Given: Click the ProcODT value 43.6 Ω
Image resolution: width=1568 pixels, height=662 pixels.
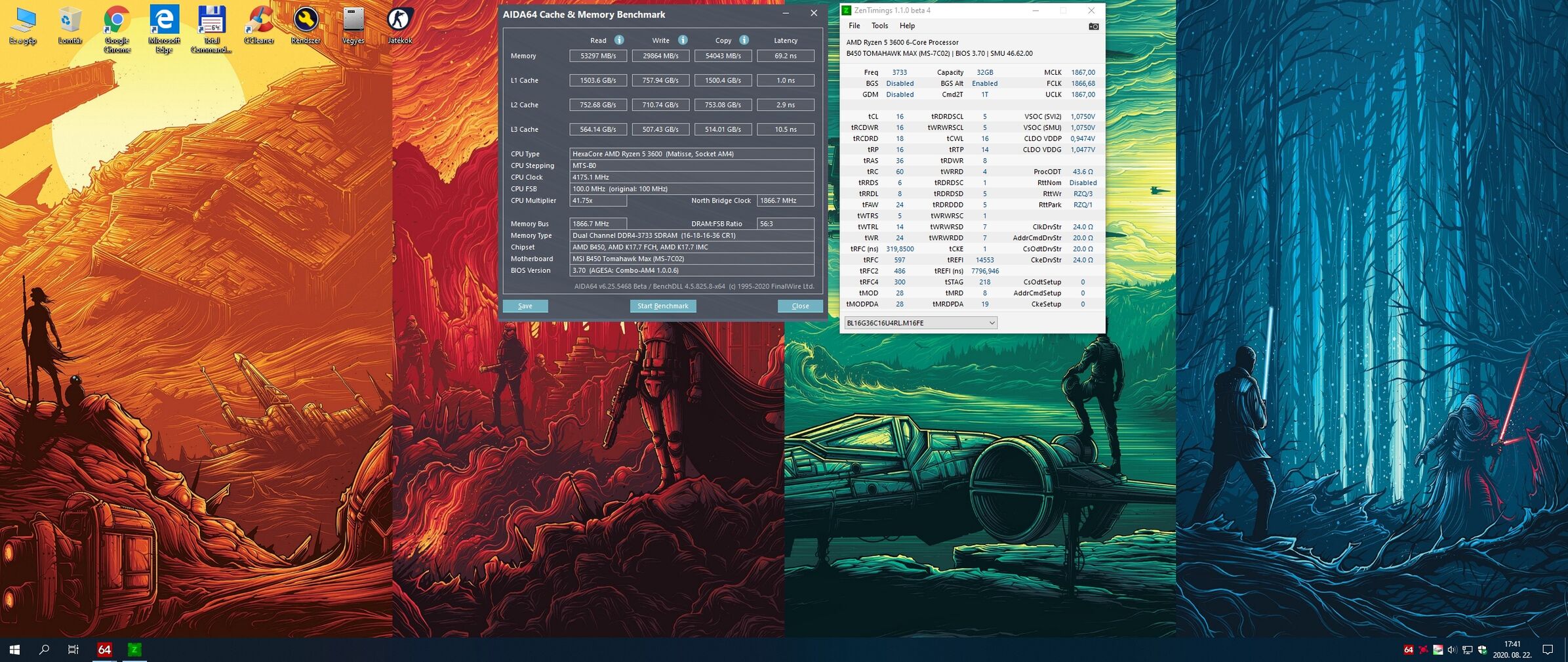Looking at the screenshot, I should [1083, 172].
